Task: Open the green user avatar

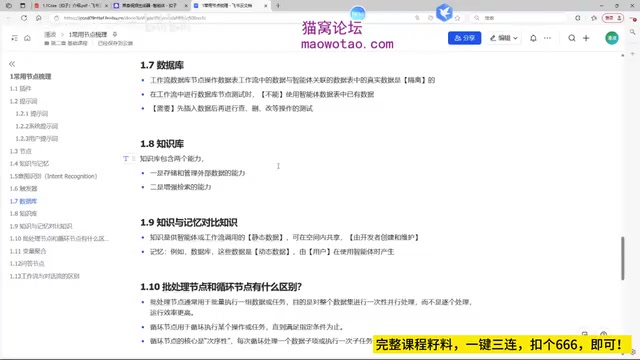Action: coord(611,38)
